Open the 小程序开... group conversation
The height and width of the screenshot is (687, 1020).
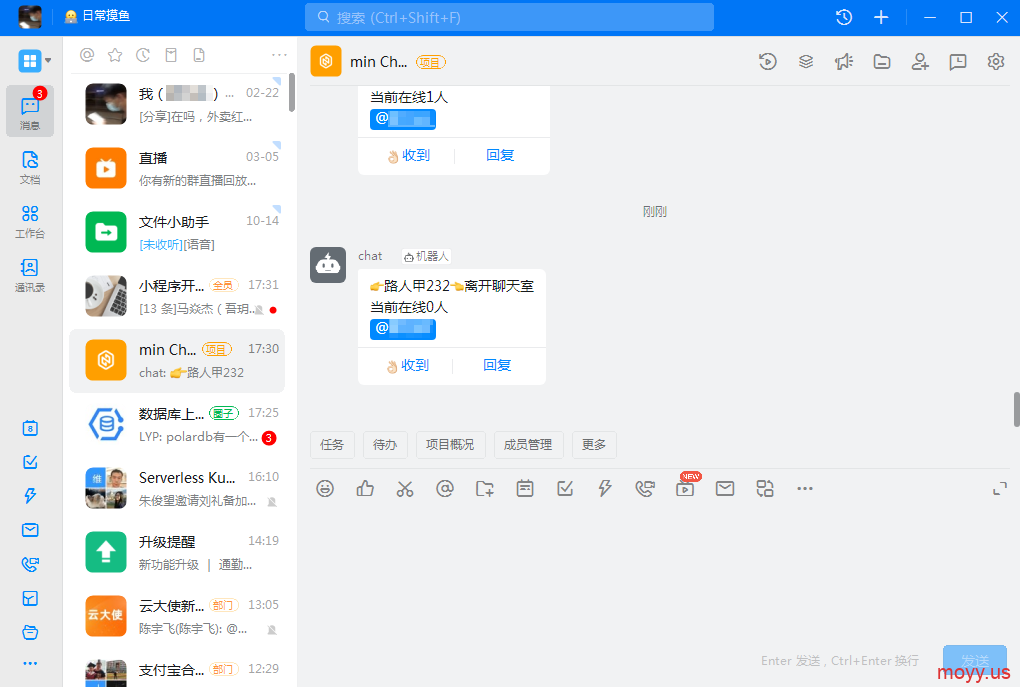177,297
